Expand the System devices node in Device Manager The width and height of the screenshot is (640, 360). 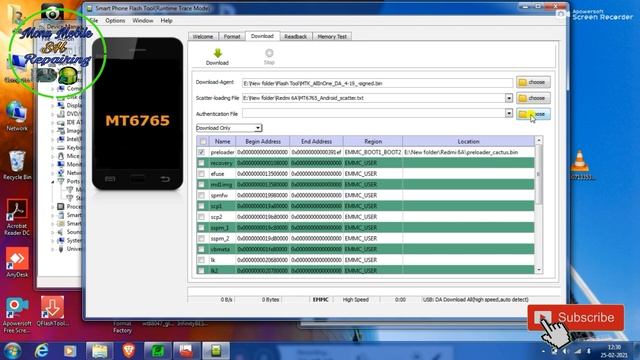point(53,240)
